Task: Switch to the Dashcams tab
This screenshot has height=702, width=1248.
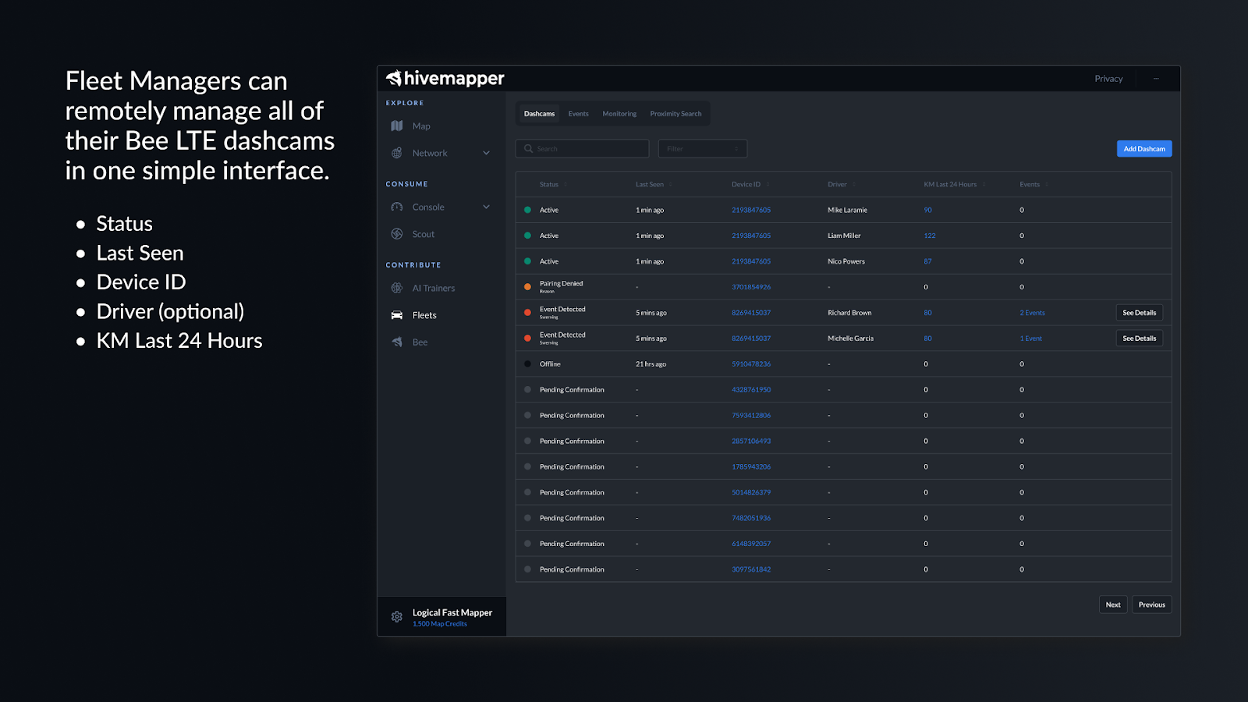Action: pos(539,114)
